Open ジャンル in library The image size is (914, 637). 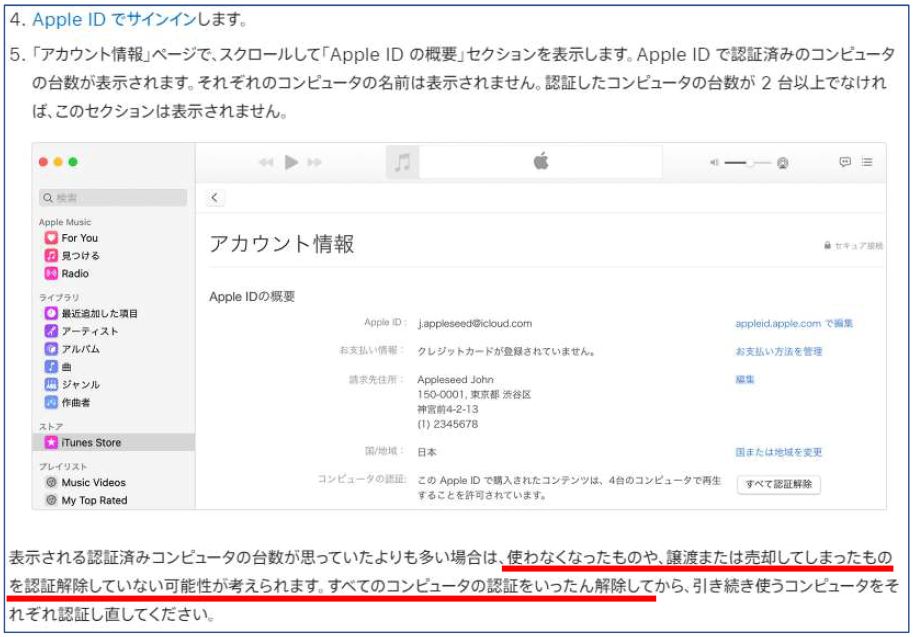pos(80,385)
